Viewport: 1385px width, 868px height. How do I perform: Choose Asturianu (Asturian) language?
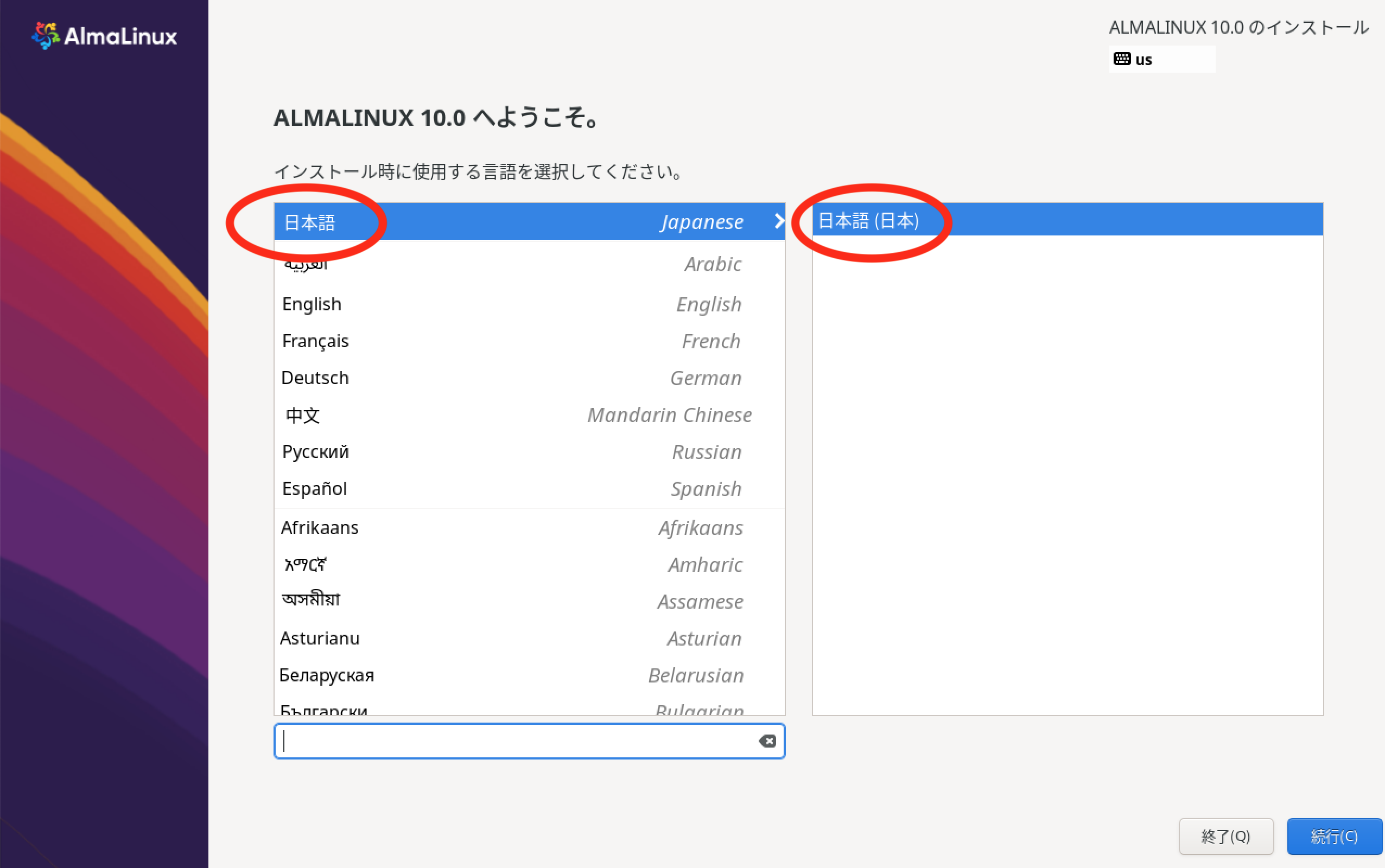click(529, 639)
